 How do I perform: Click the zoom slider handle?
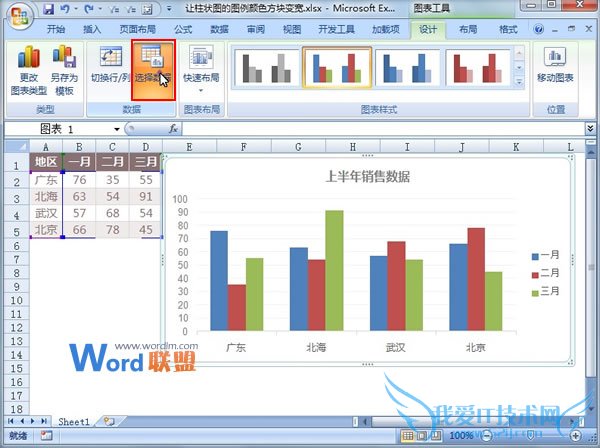coord(530,435)
